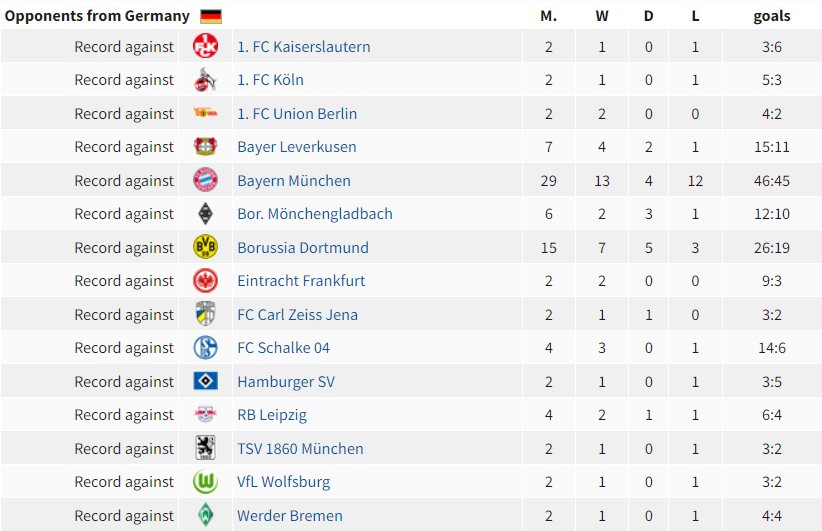Open the 1. FC Union Berlin link
The width and height of the screenshot is (822, 531).
(x=297, y=114)
